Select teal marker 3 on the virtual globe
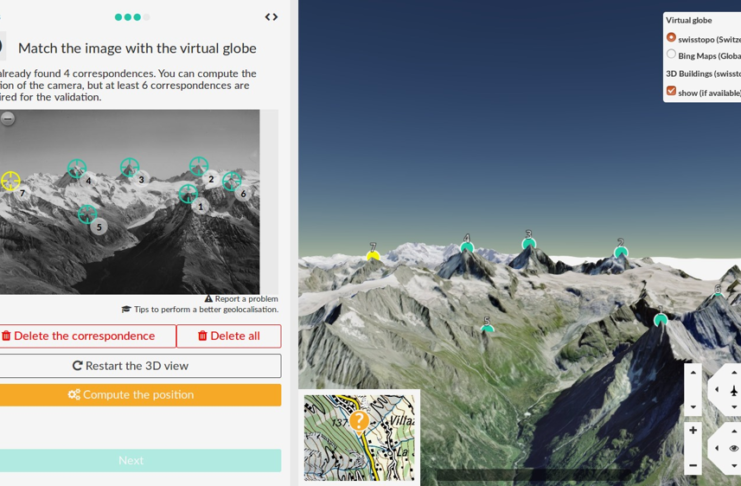The width and height of the screenshot is (741, 486). pos(529,243)
